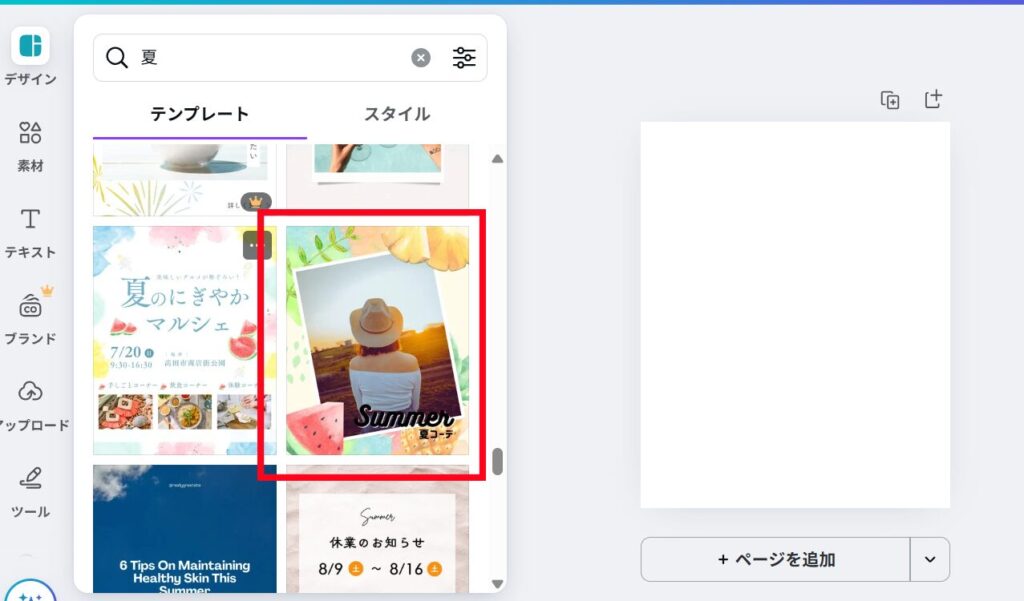Click the search field containing 夏
The width and height of the screenshot is (1024, 601).
click(290, 57)
